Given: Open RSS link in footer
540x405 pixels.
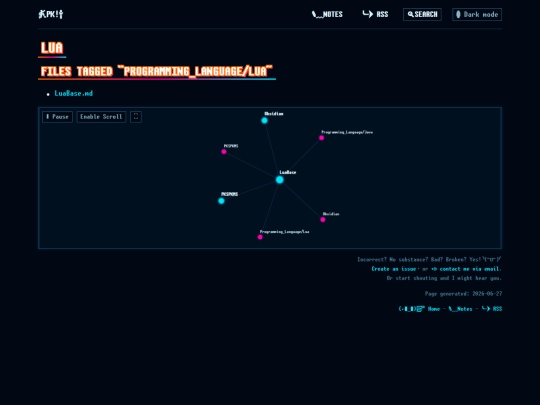Looking at the screenshot, I should pos(492,309).
